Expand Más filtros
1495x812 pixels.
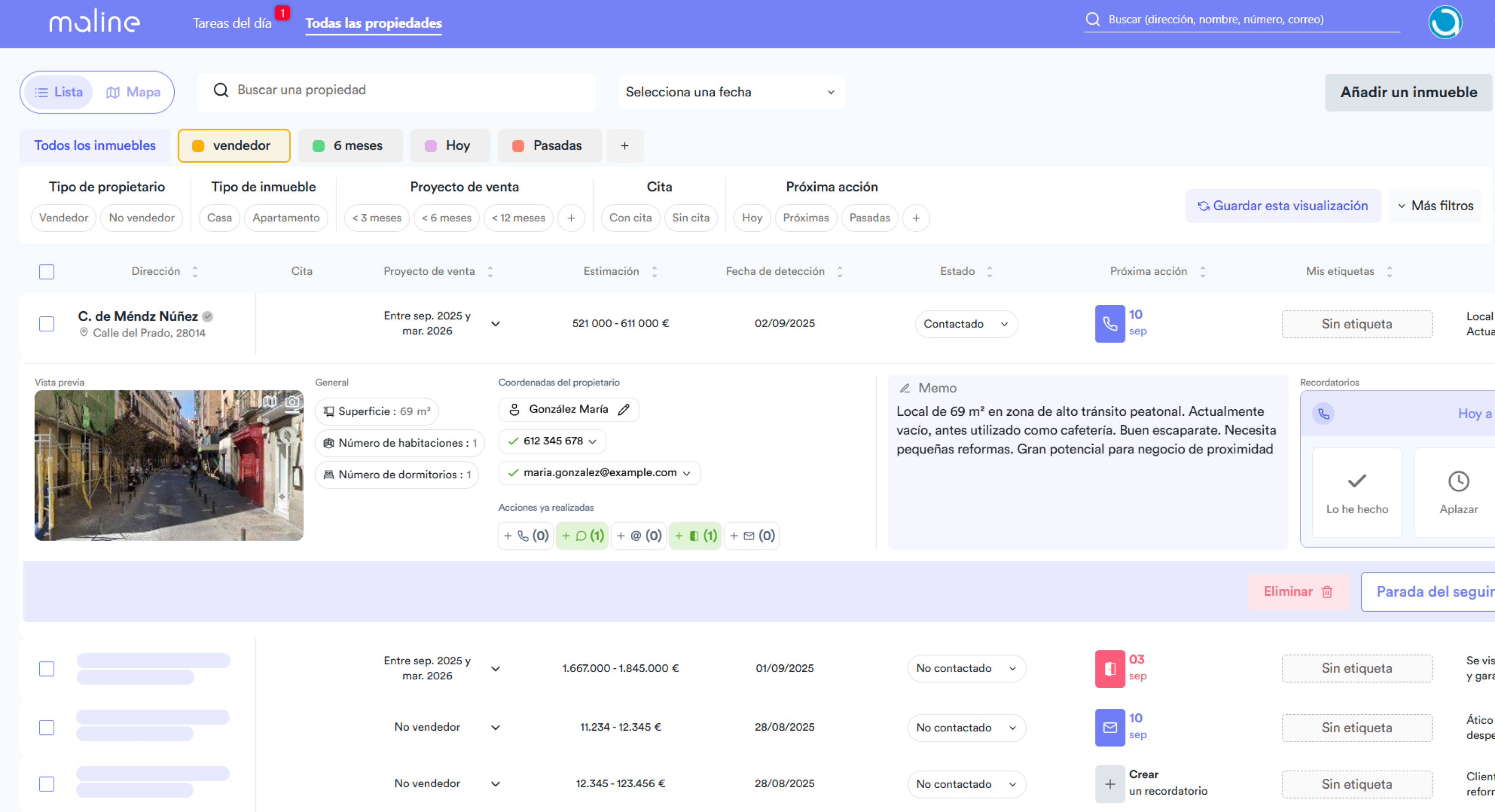pyautogui.click(x=1435, y=206)
